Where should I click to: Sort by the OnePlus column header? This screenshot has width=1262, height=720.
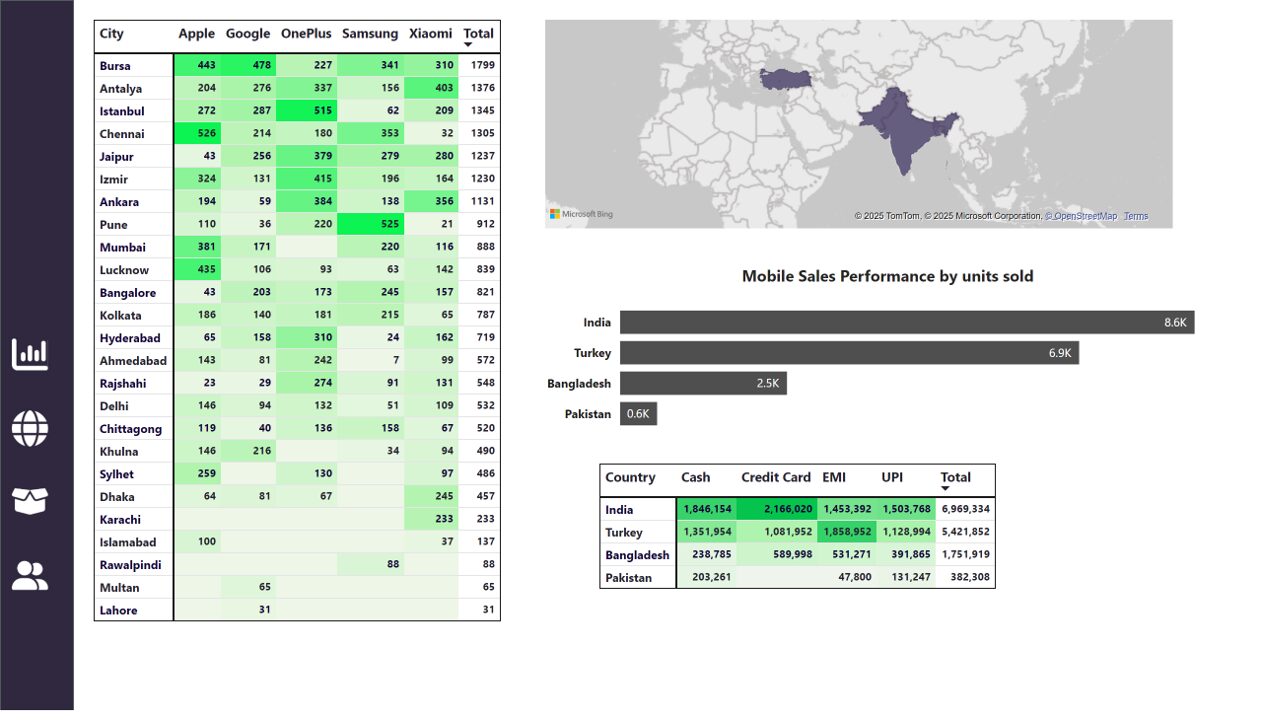point(306,34)
